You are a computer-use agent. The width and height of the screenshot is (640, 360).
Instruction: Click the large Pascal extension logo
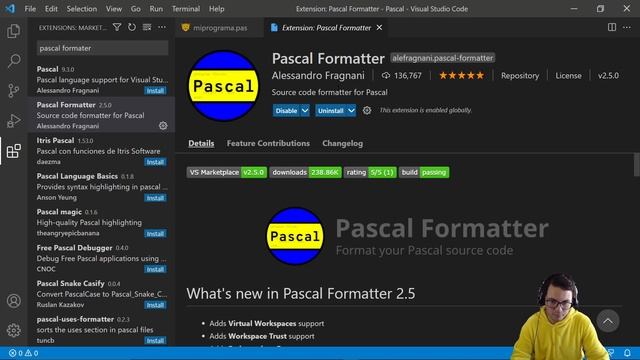click(x=223, y=86)
